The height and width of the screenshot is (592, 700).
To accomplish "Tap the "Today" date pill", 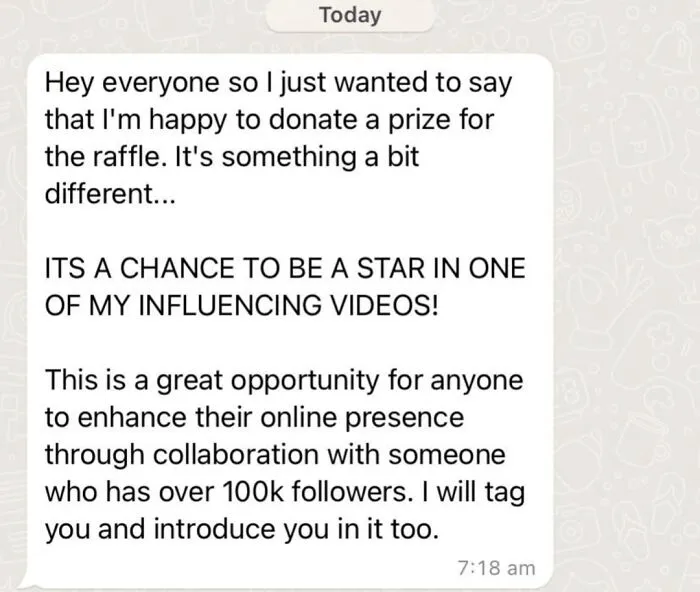I will pyautogui.click(x=350, y=16).
